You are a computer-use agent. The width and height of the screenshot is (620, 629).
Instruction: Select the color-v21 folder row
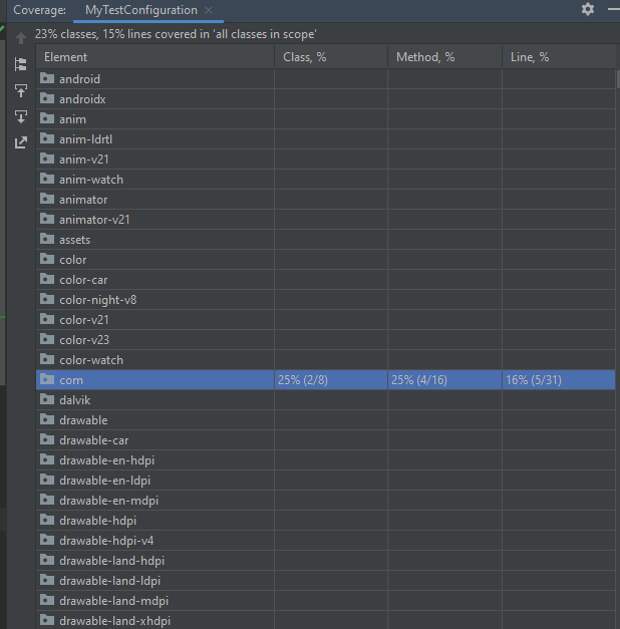(326, 320)
